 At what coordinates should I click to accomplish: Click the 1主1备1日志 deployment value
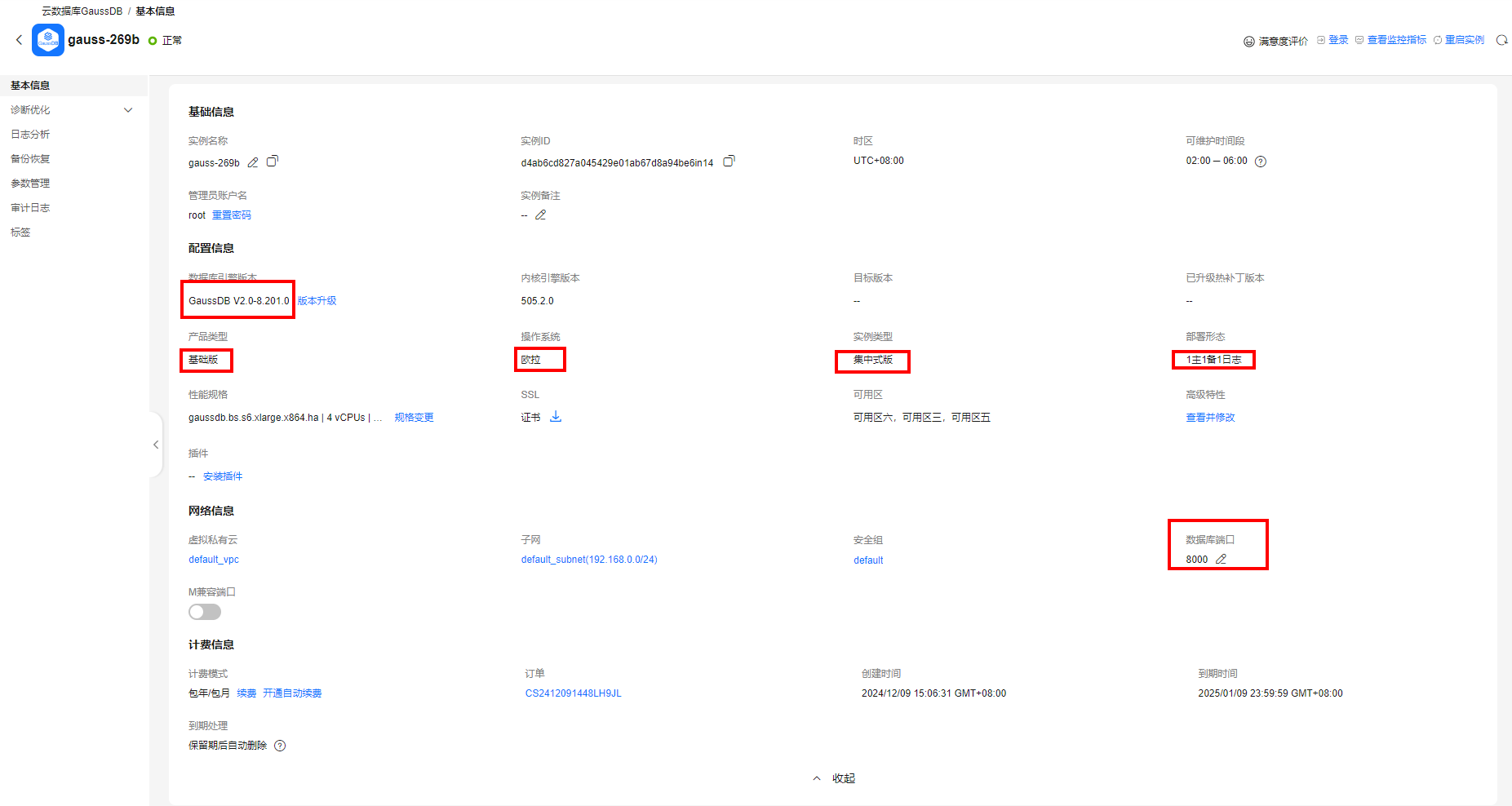tap(1213, 360)
